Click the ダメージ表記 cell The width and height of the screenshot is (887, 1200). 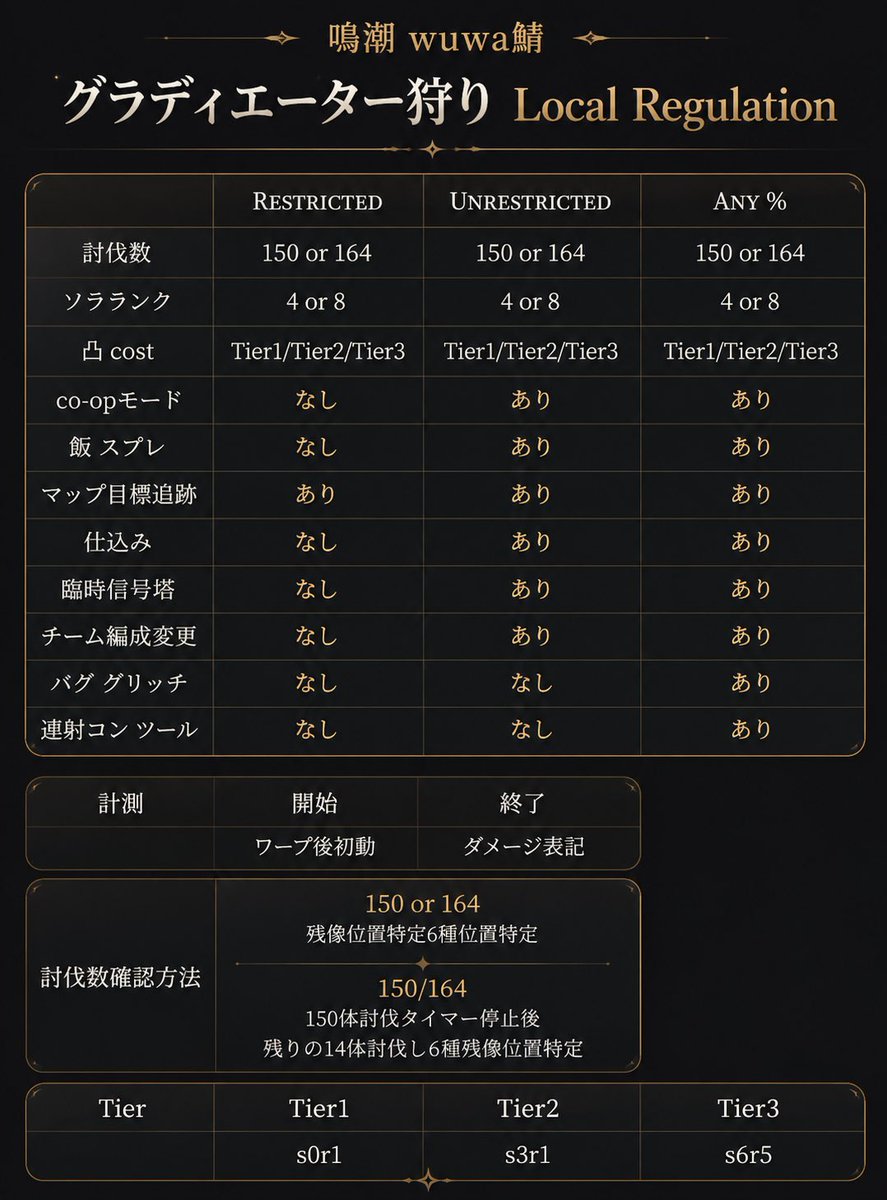pos(524,846)
